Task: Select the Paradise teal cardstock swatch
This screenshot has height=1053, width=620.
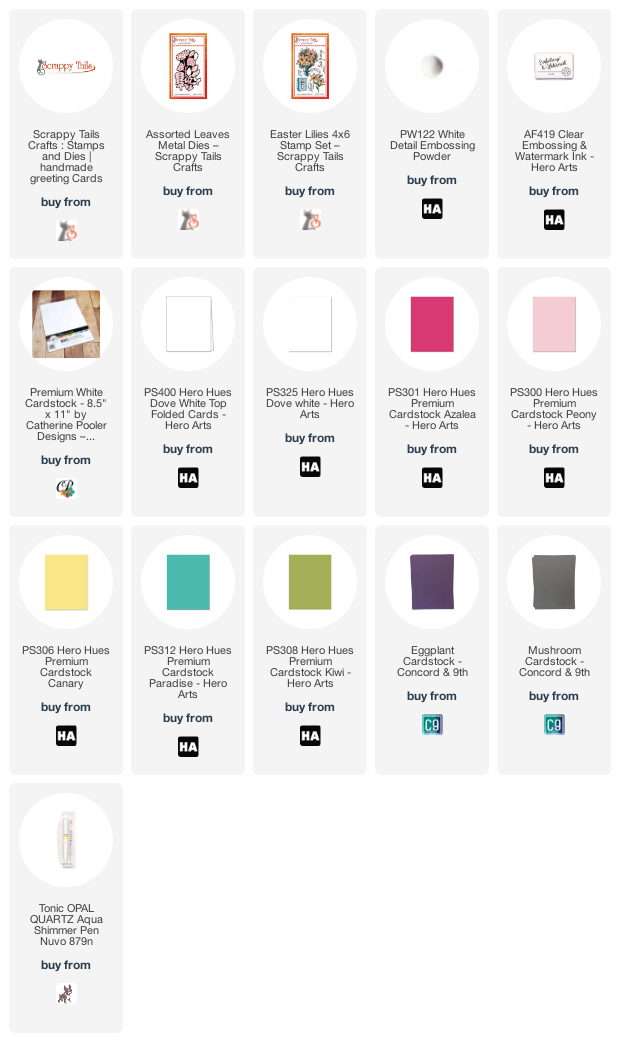Action: [188, 582]
